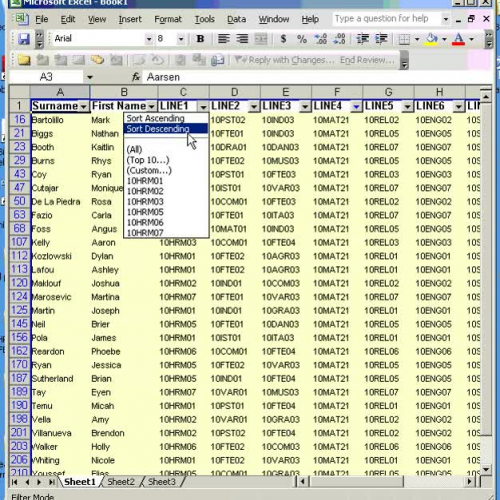Open First Name filter dropdown
The image size is (500, 500).
pyautogui.click(x=152, y=107)
